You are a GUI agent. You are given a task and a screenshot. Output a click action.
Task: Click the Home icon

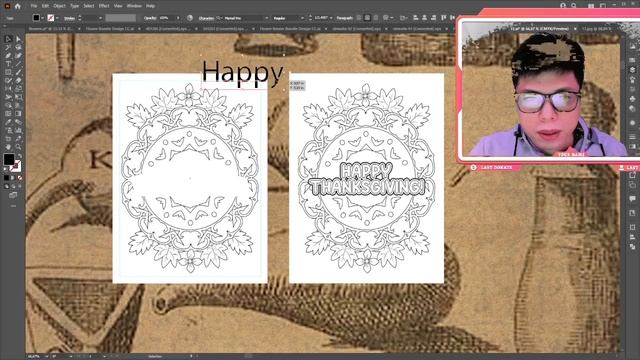coord(18,6)
